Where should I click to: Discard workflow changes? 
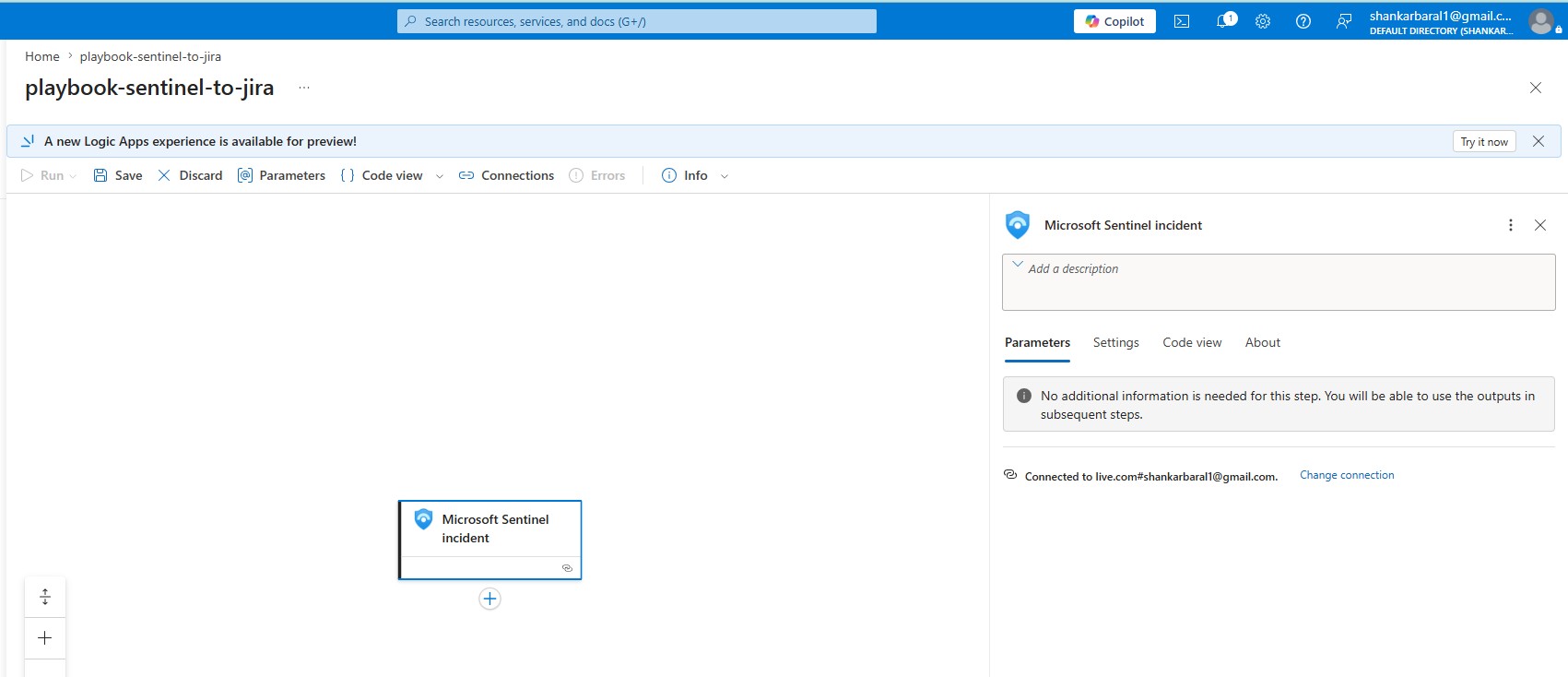(x=190, y=175)
